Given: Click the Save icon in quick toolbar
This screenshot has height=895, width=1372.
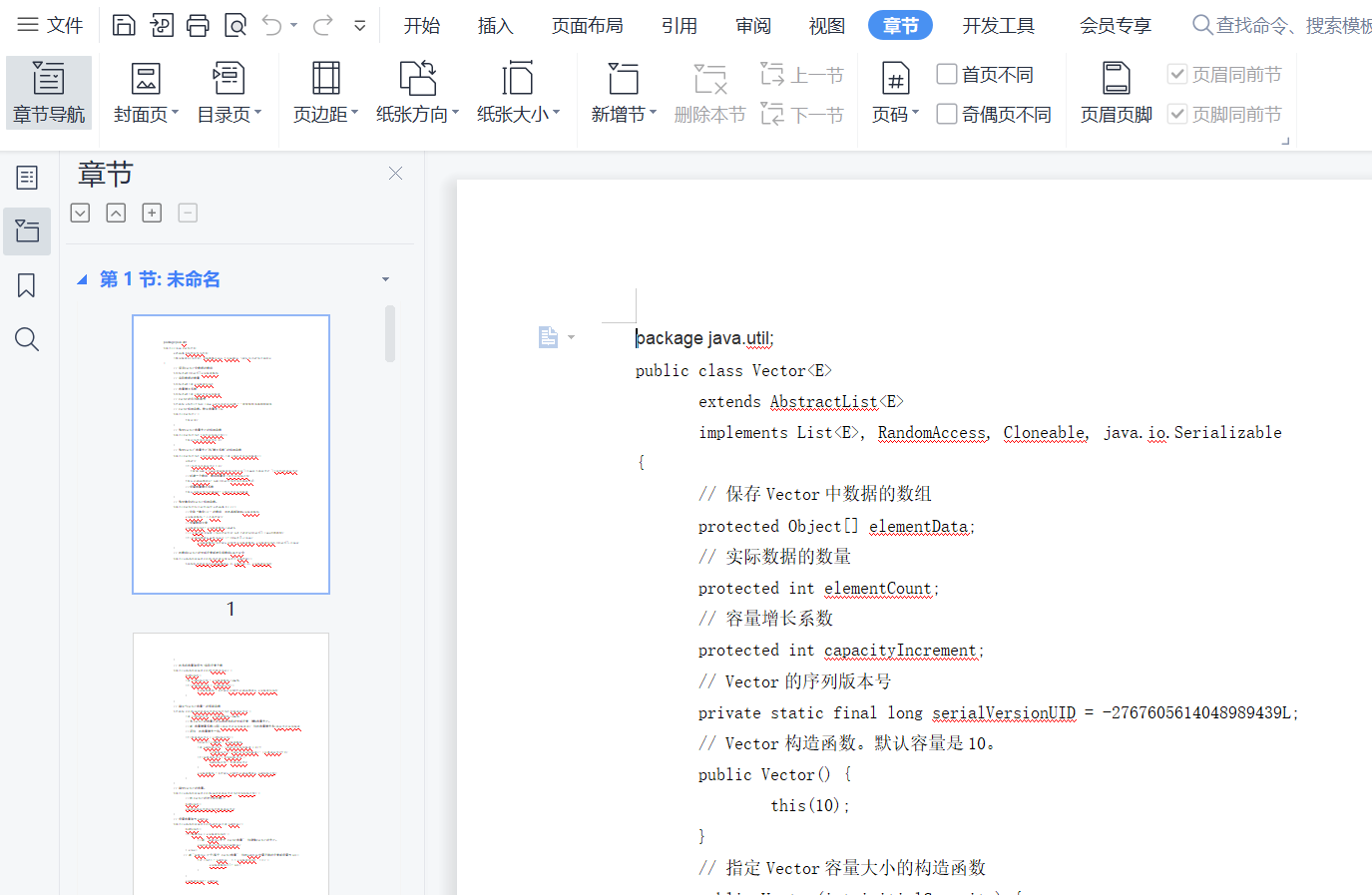Looking at the screenshot, I should (124, 25).
